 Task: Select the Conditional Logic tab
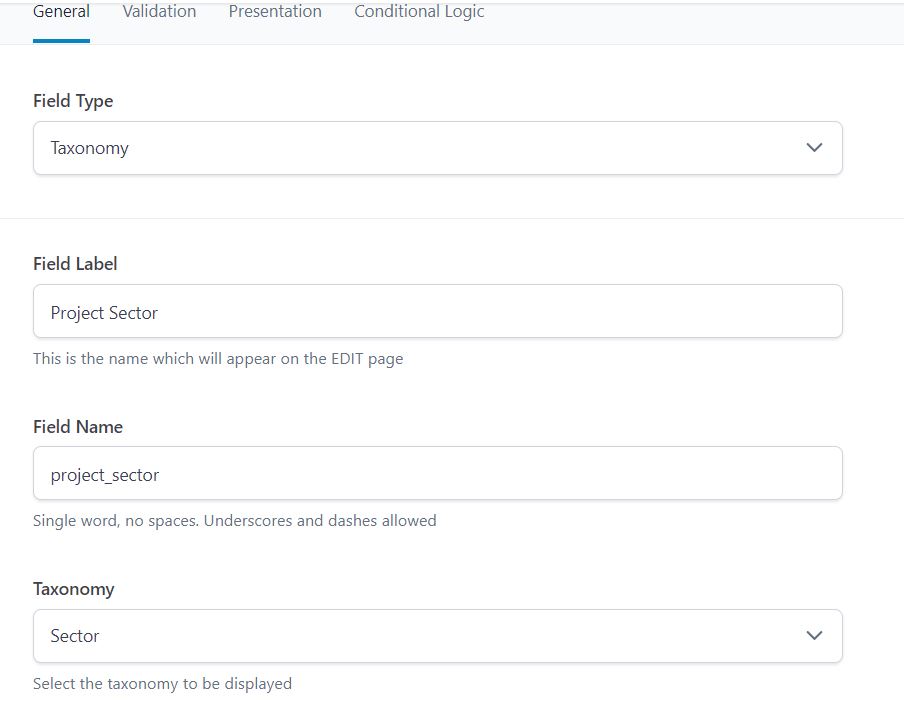point(419,12)
